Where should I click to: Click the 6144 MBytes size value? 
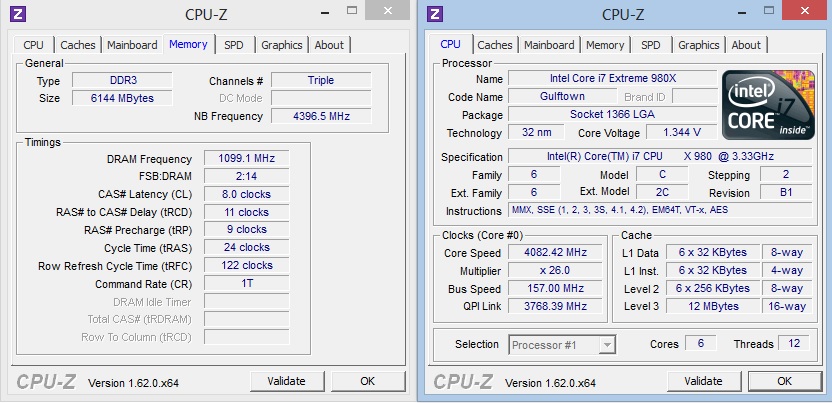[x=123, y=98]
